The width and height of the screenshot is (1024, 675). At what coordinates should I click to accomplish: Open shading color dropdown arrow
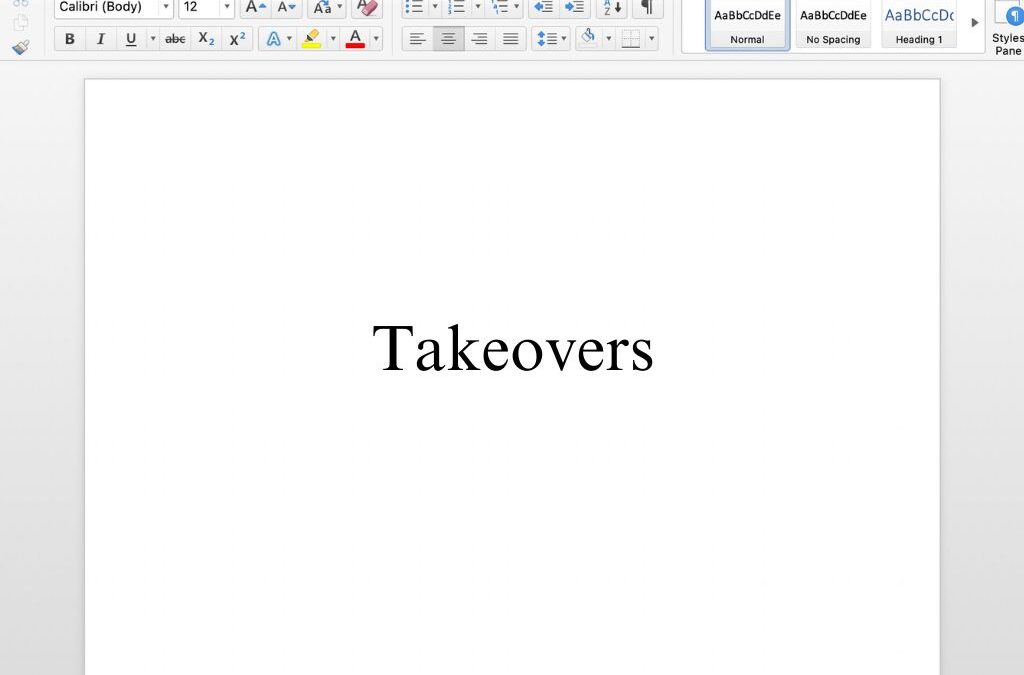(x=609, y=39)
